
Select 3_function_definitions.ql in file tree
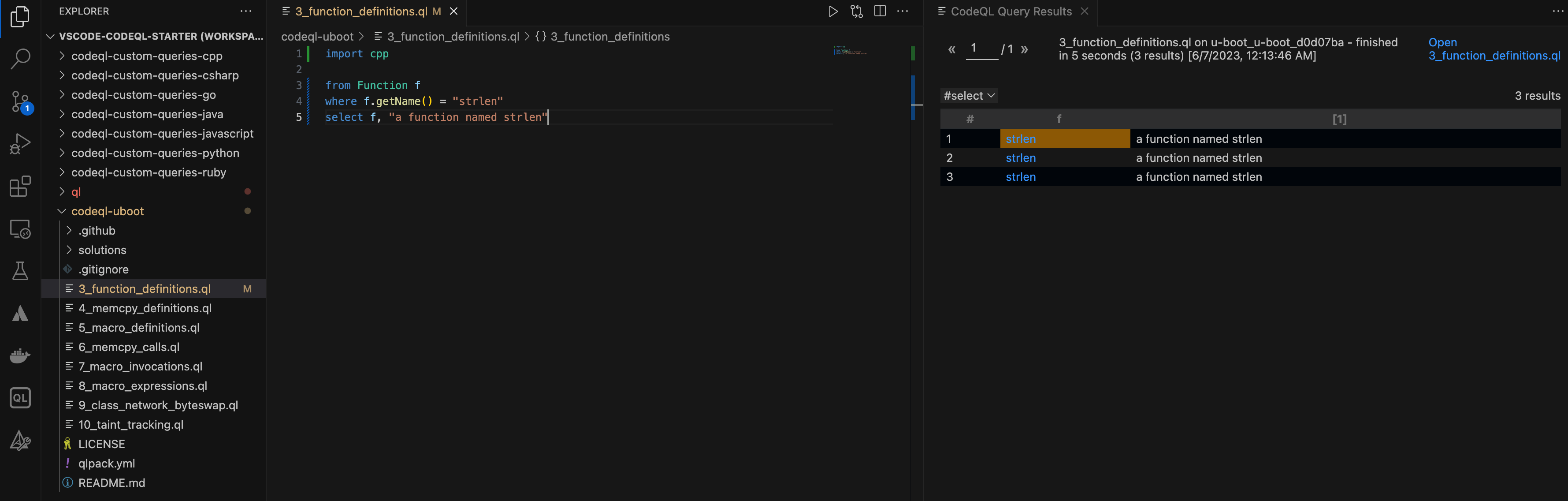tap(144, 289)
